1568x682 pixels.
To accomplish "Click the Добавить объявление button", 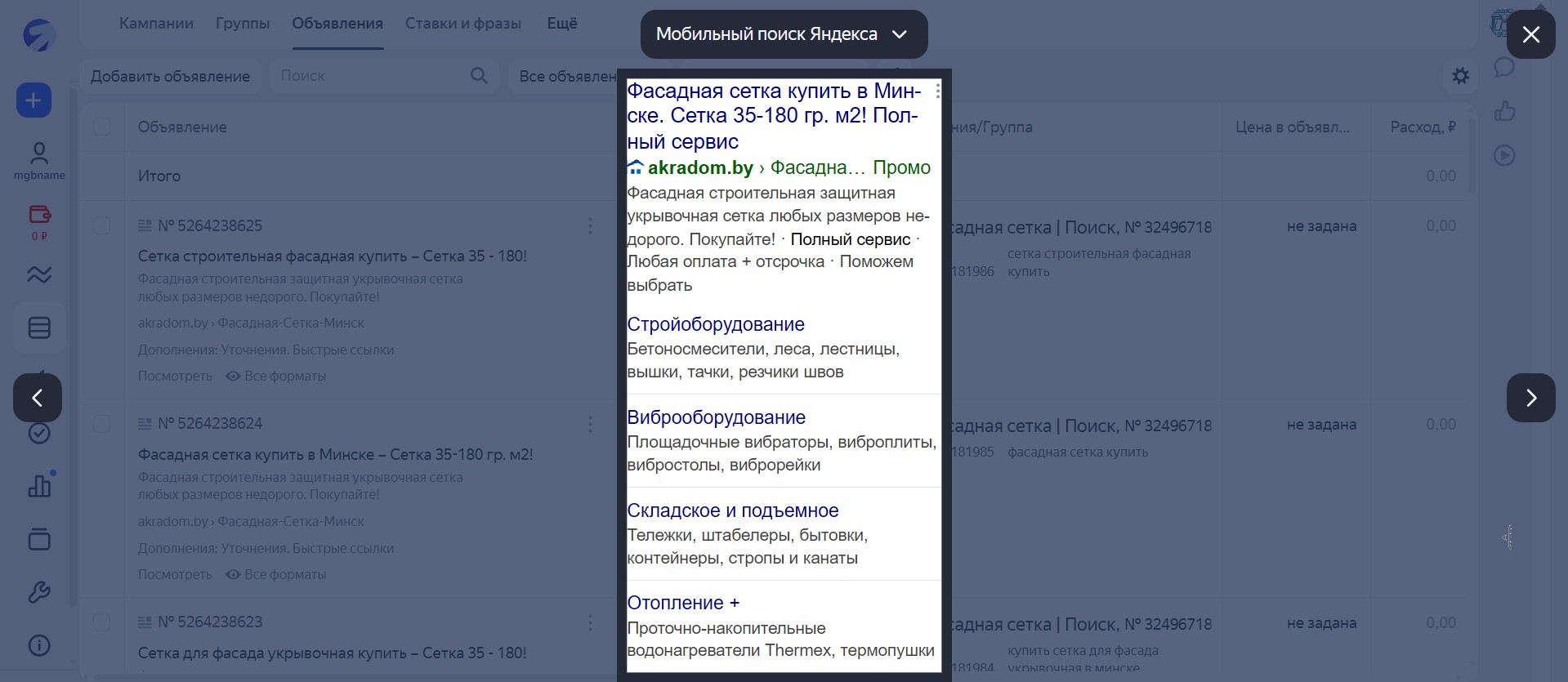I will click(170, 76).
